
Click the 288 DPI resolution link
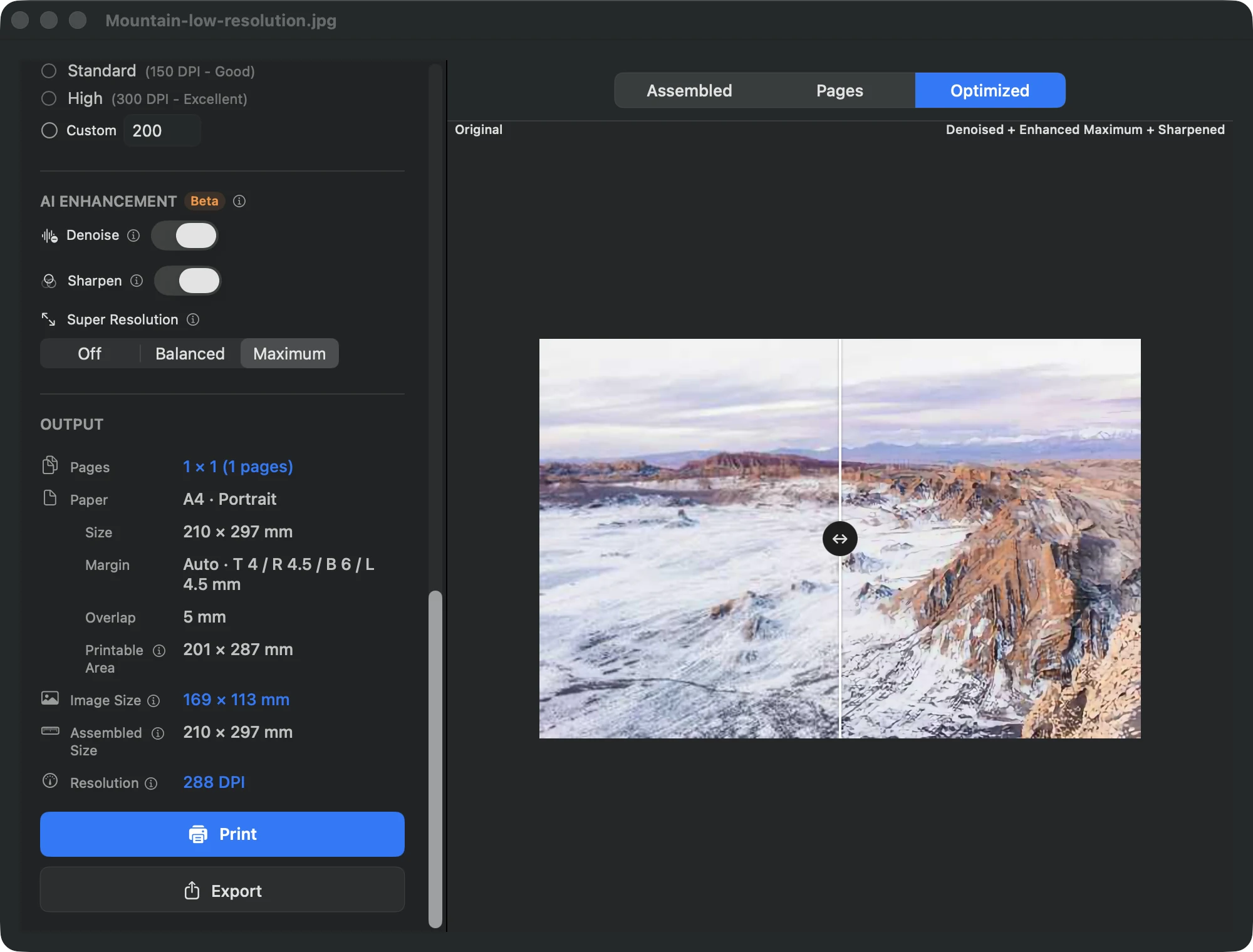point(214,782)
